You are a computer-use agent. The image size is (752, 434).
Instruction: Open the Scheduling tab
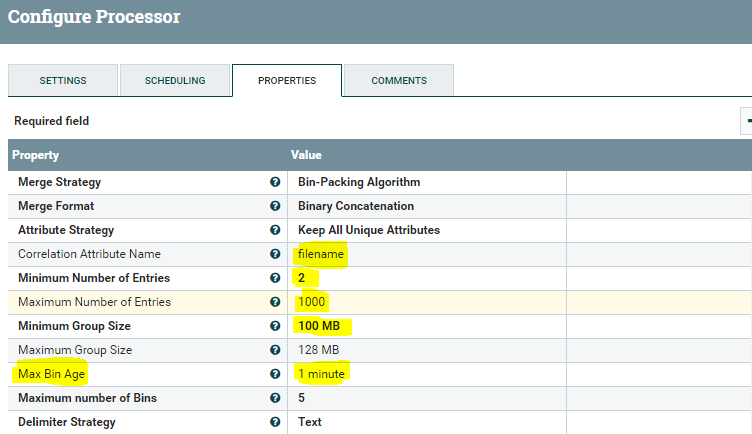point(175,81)
